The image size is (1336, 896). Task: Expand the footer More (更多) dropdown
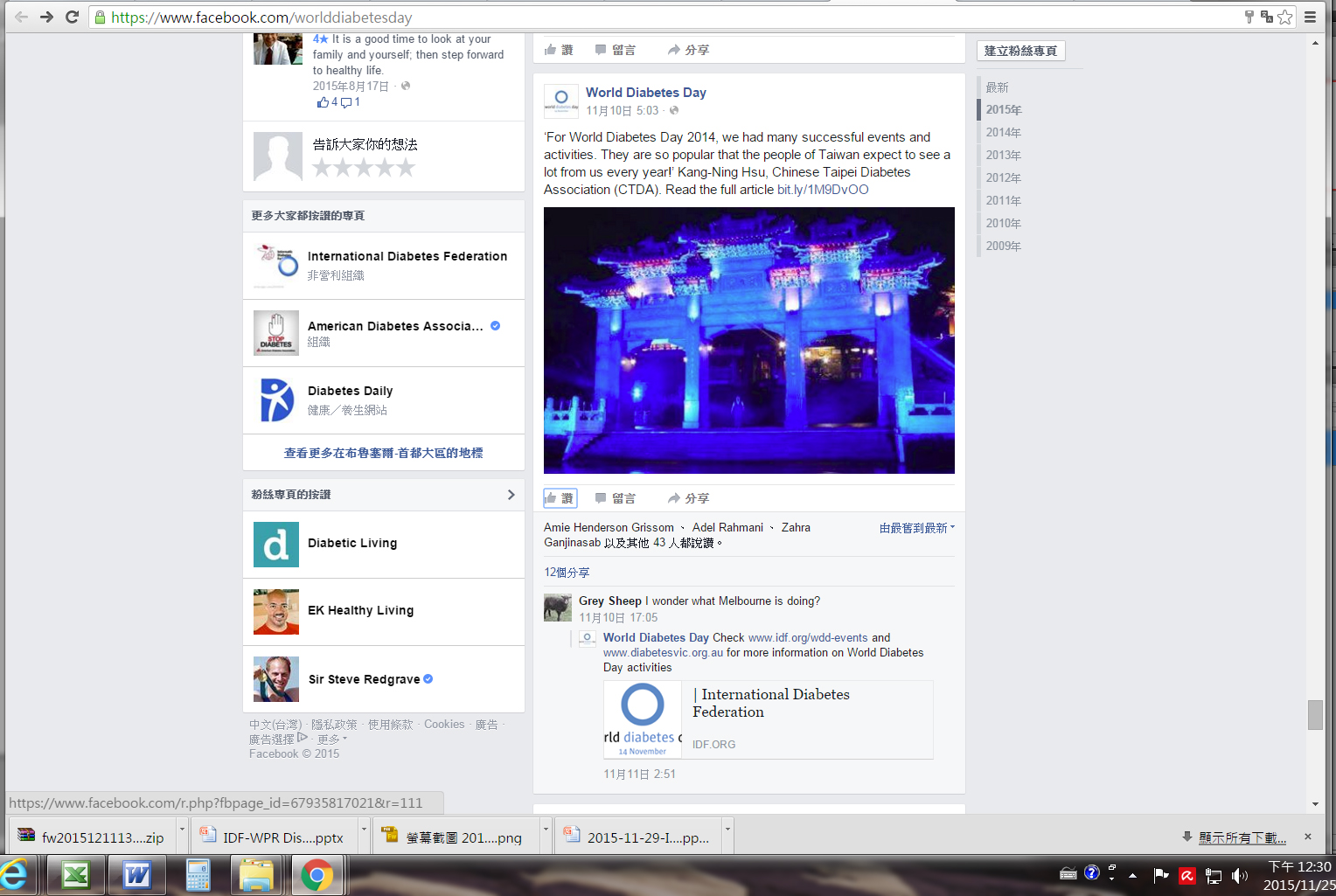[x=332, y=740]
